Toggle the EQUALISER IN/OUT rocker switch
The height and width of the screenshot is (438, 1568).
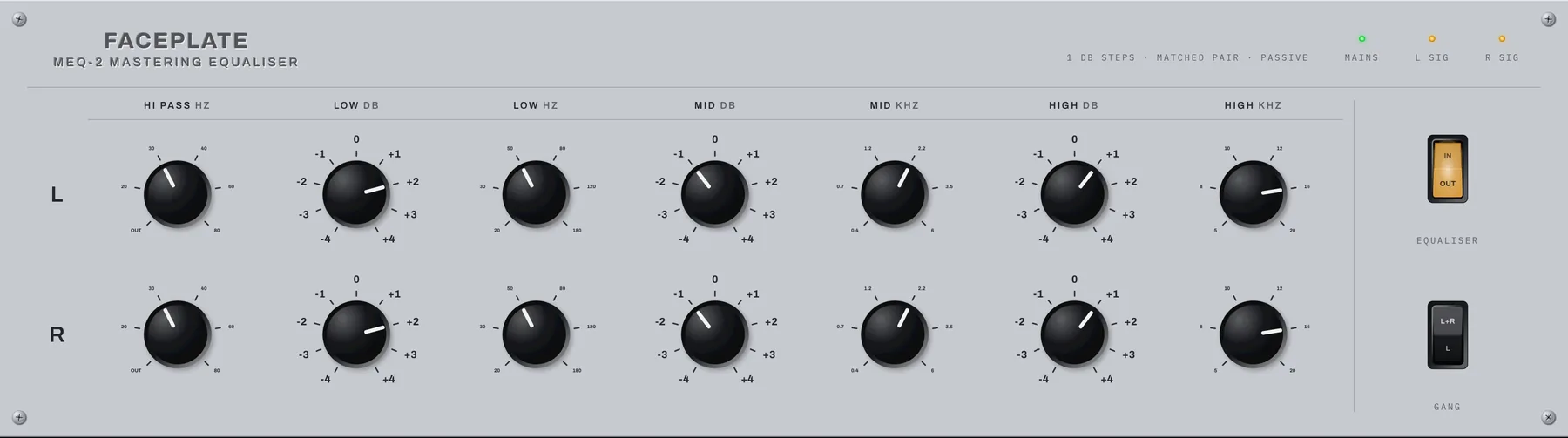(1447, 169)
